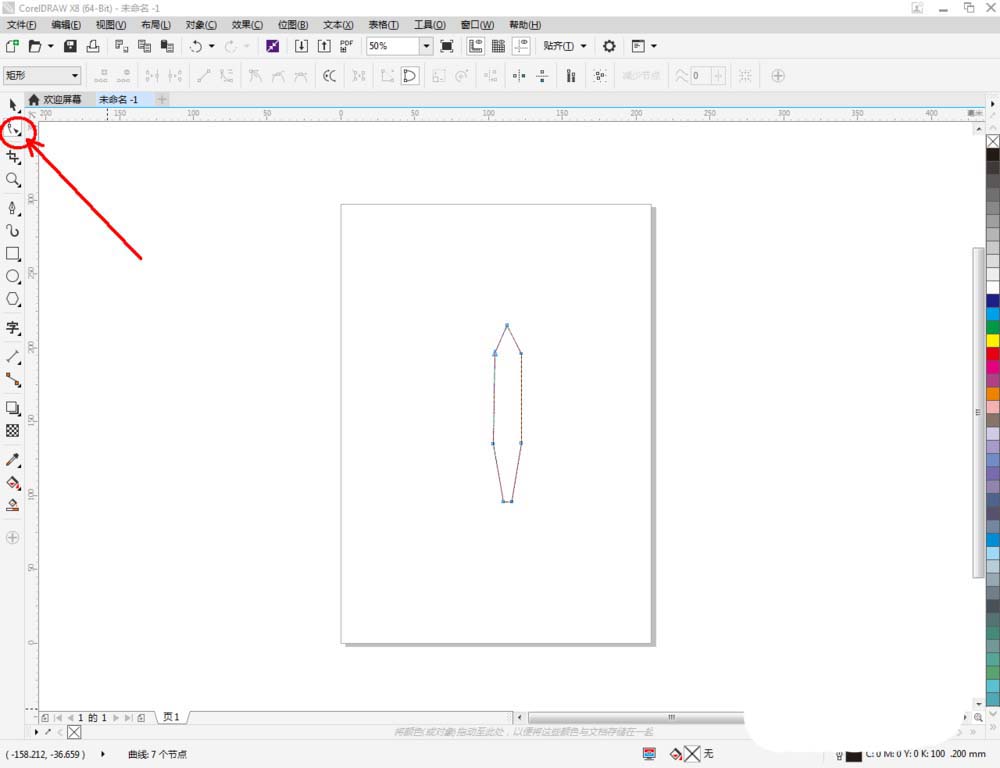The width and height of the screenshot is (1000, 768).
Task: Click the purple Search content icon
Action: (272, 46)
